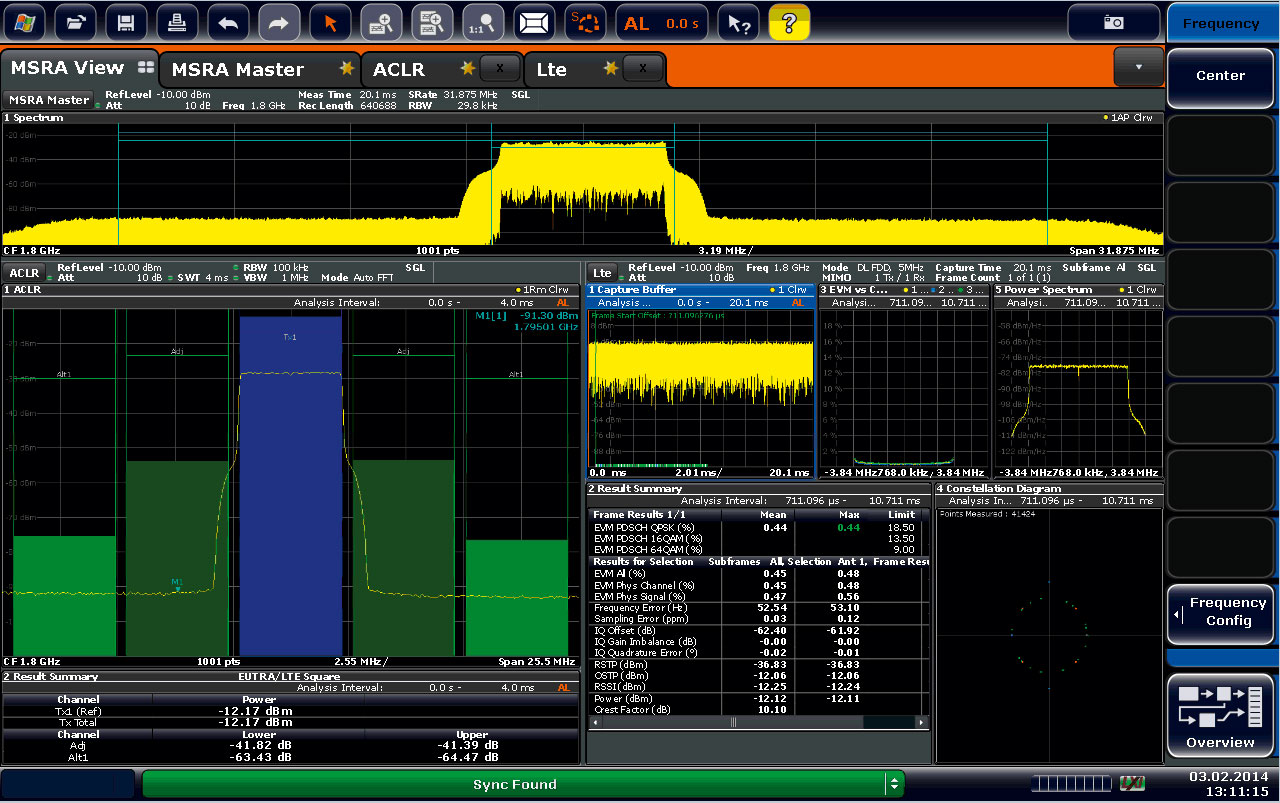This screenshot has height=803, width=1280.
Task: Toggle the AL analysis line button
Action: click(661, 22)
